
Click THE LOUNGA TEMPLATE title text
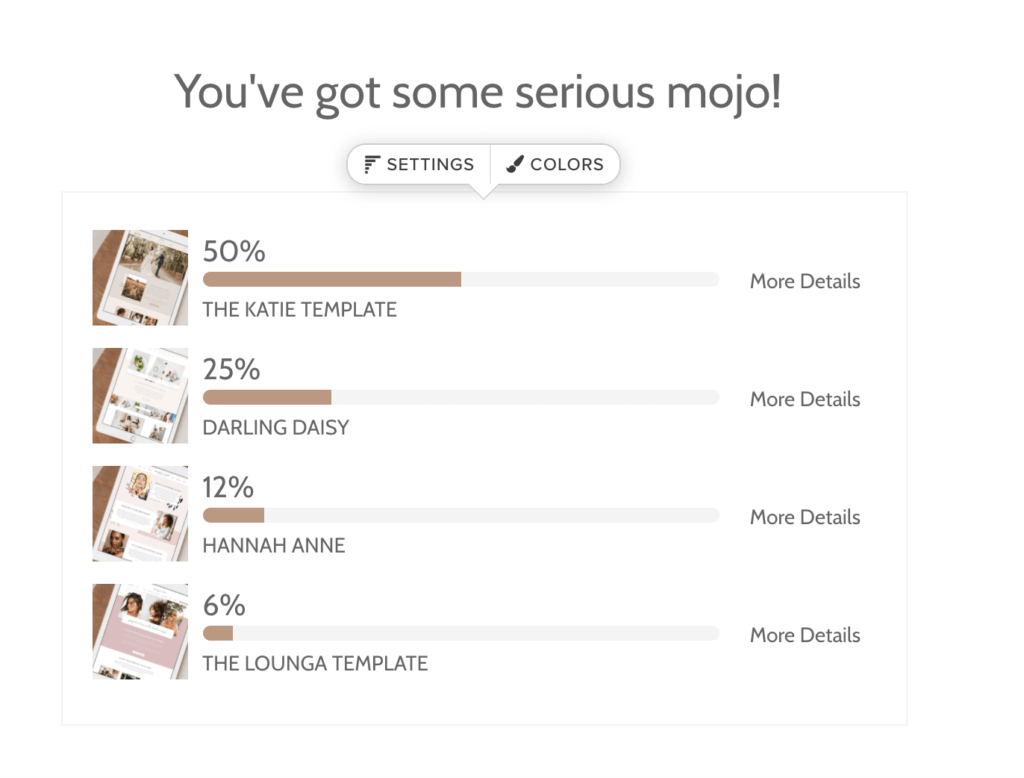pos(315,664)
